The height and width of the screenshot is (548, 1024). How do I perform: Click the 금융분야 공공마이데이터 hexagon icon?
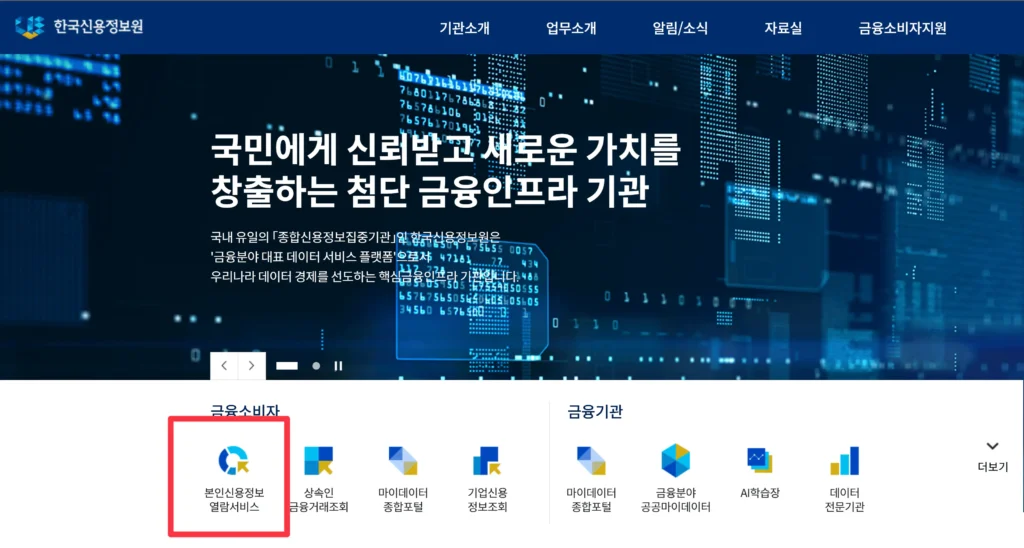click(x=675, y=461)
